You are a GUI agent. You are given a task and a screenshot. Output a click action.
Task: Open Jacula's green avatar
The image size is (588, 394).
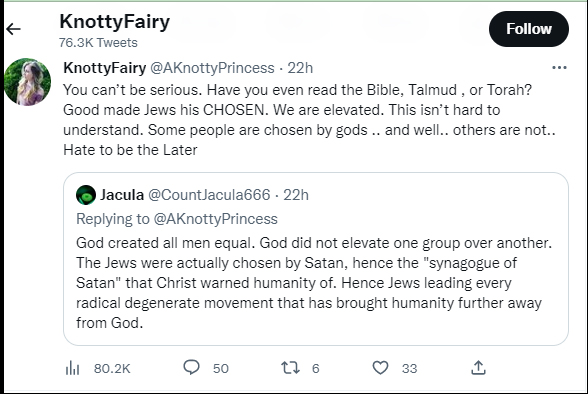[x=86, y=195]
